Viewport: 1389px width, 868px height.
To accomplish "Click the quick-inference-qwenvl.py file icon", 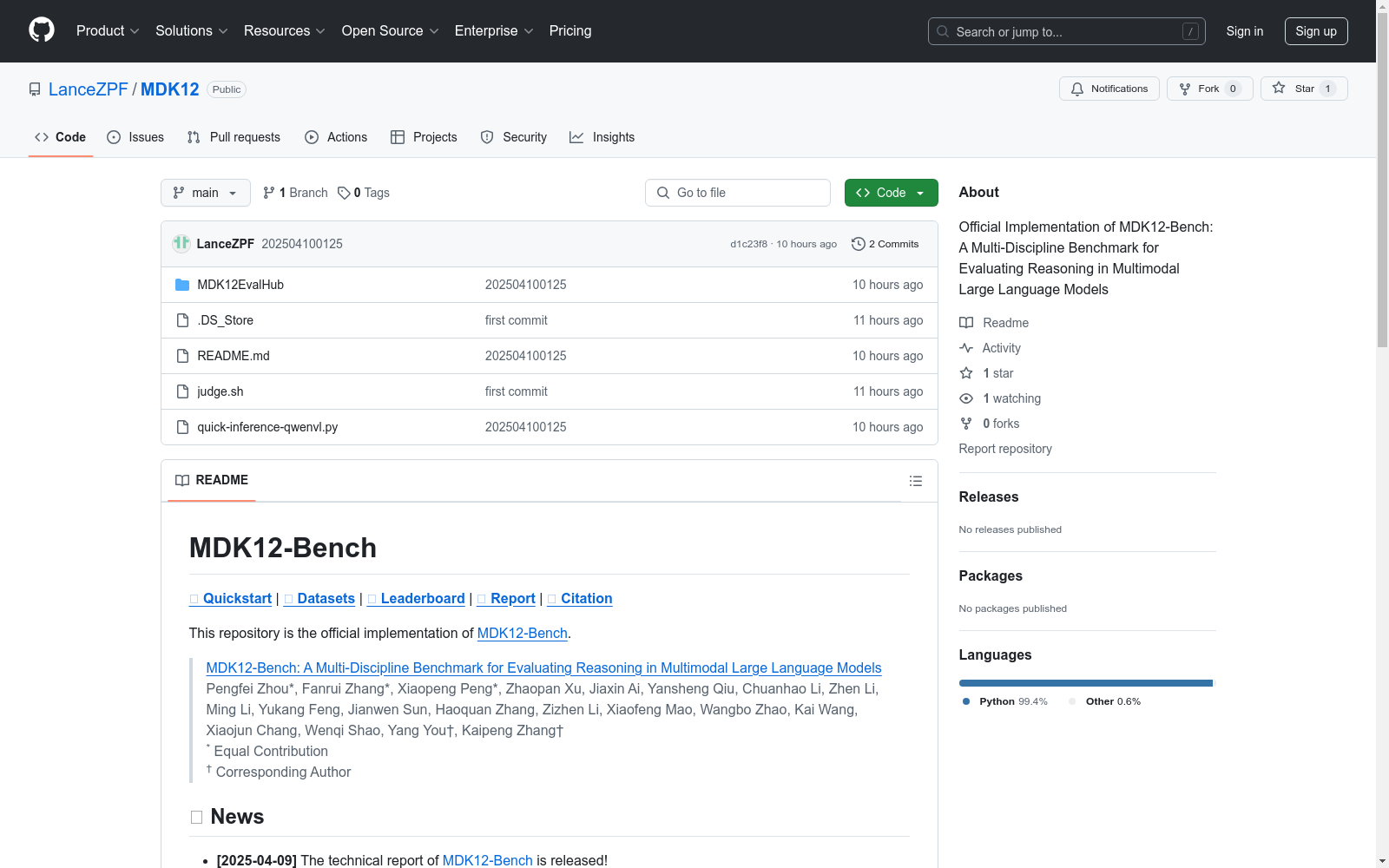I will tap(182, 427).
